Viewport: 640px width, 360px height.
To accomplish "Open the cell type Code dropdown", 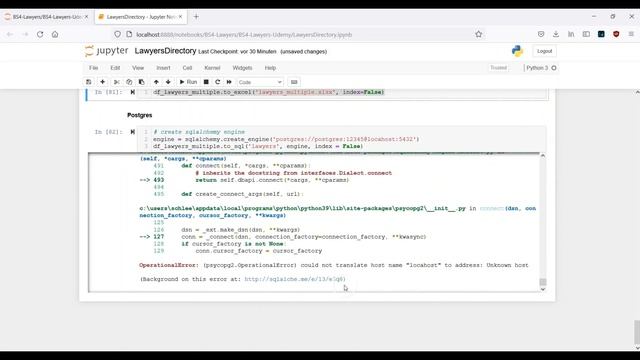I will pos(260,82).
